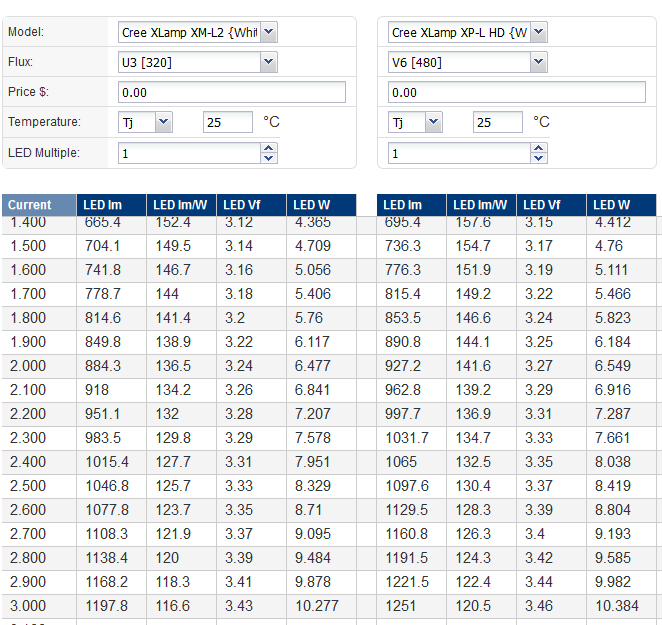
Task: Increase LED Multiple for XP-L HD with up arrow
Action: 539,148
